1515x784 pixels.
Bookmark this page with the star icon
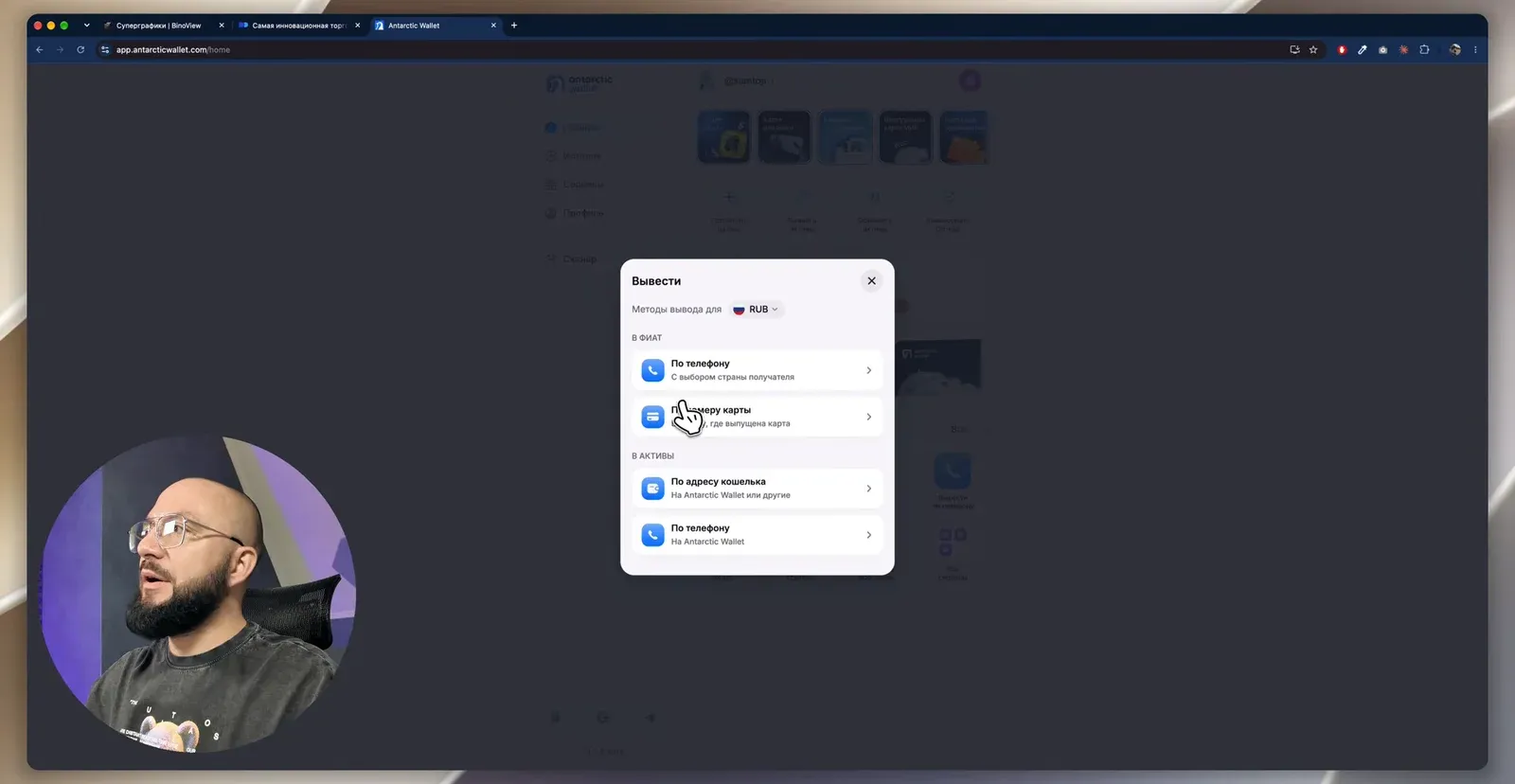tap(1313, 50)
